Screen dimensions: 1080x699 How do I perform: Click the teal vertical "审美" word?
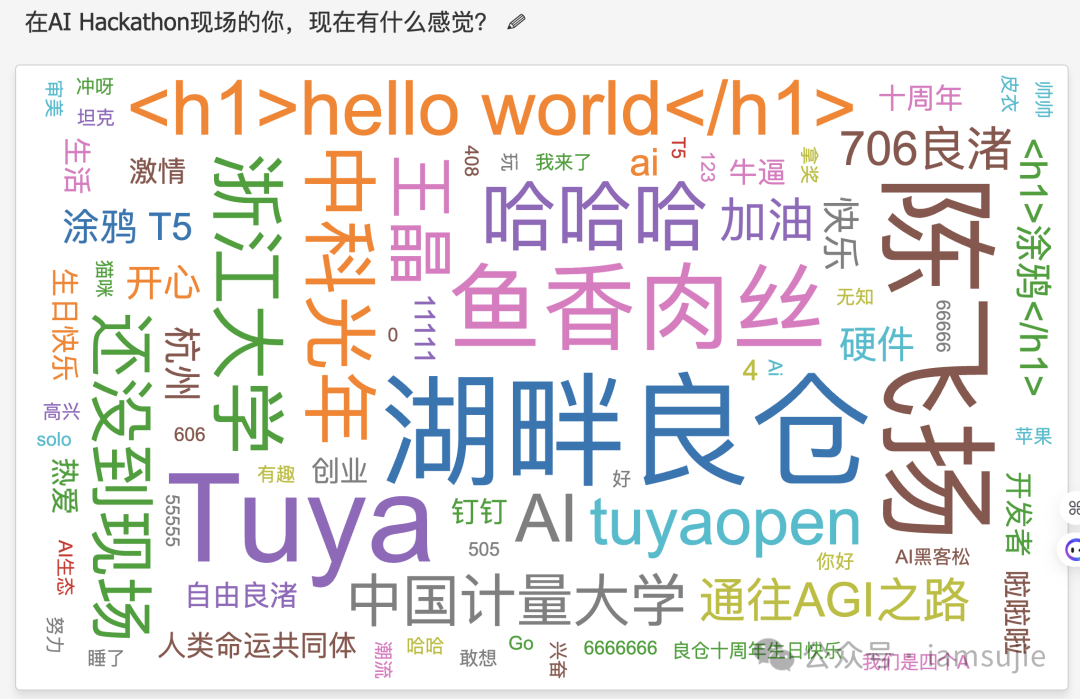54,98
